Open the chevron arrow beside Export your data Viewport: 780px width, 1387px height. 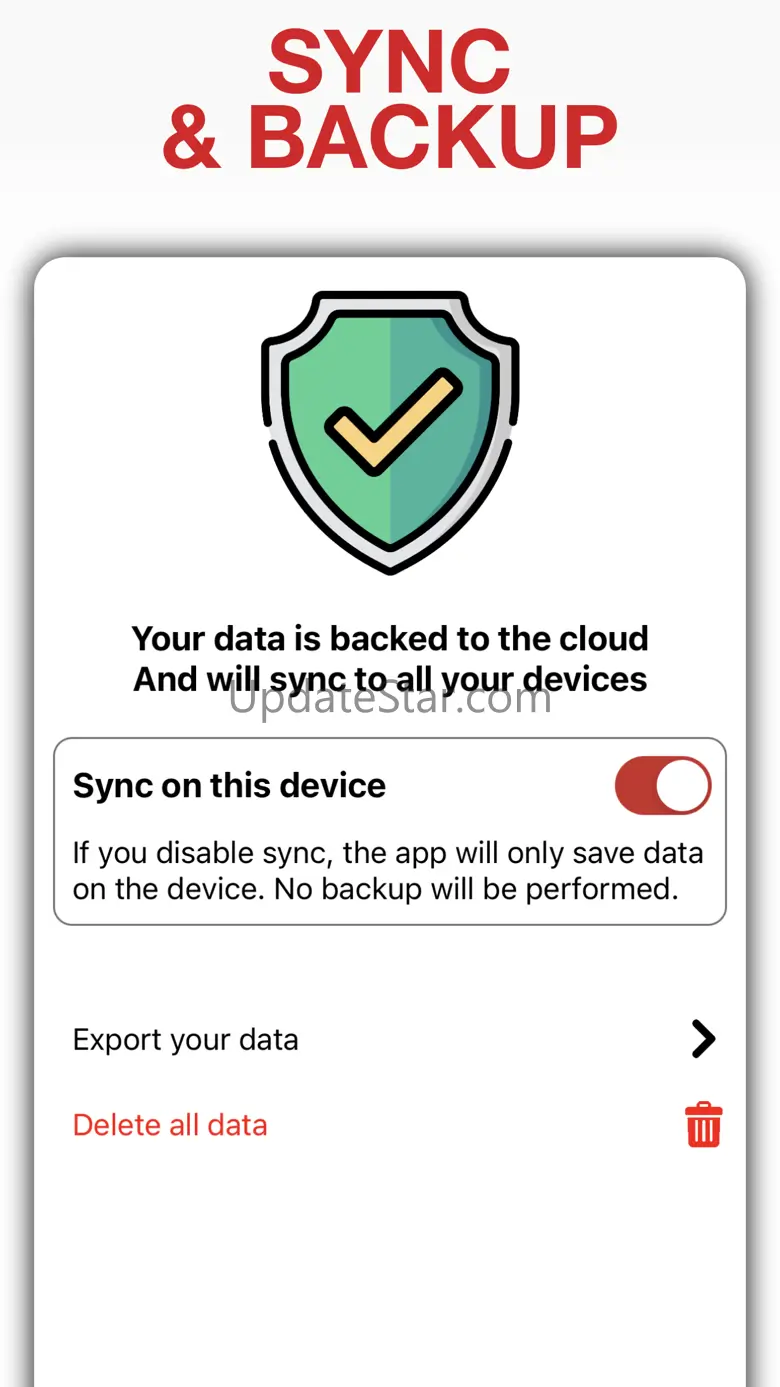(x=703, y=1040)
